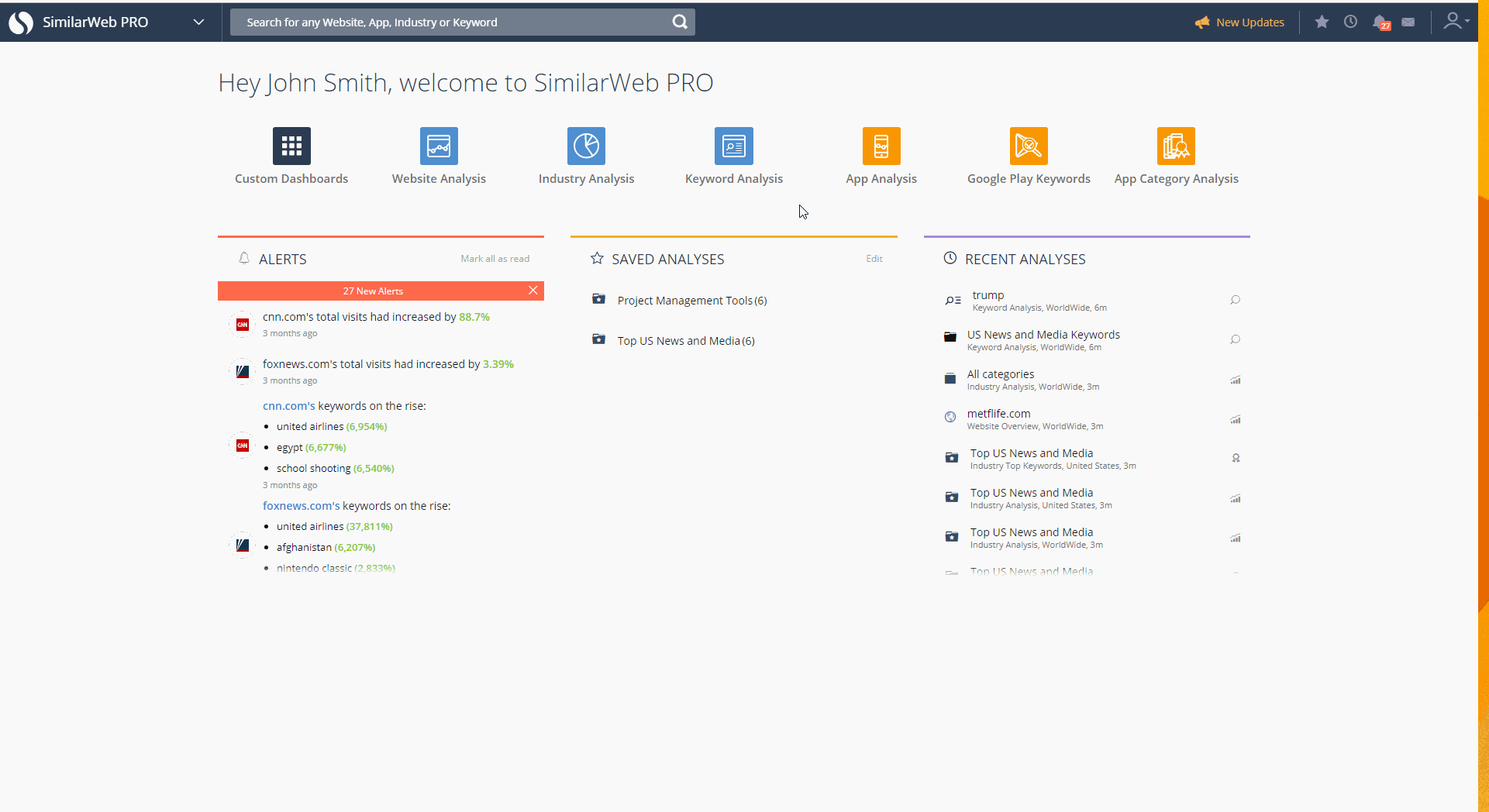This screenshot has height=812, width=1489.
Task: Click globe icon beside metflife.com
Action: coord(950,417)
